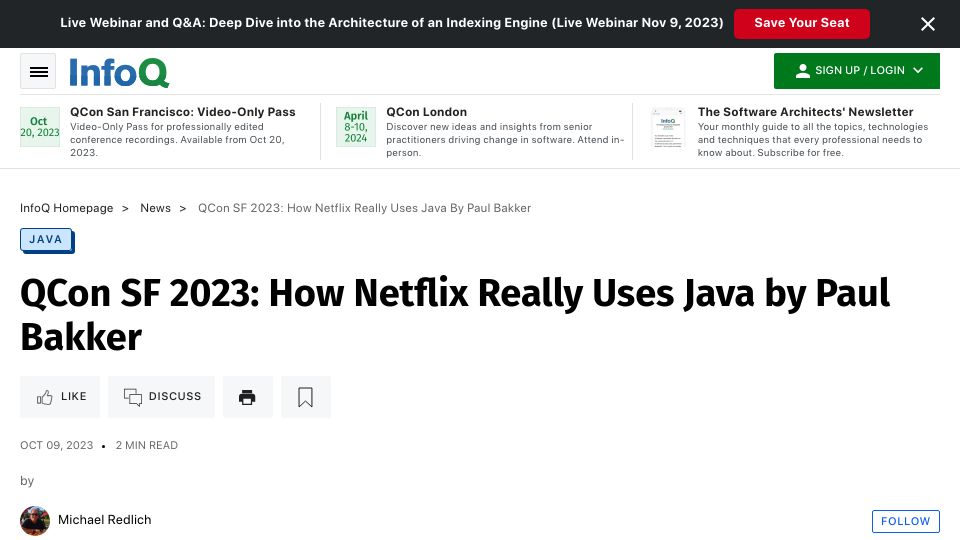Click Michael Redlich's avatar photo
Screen dimensions: 960x540
(35, 520)
